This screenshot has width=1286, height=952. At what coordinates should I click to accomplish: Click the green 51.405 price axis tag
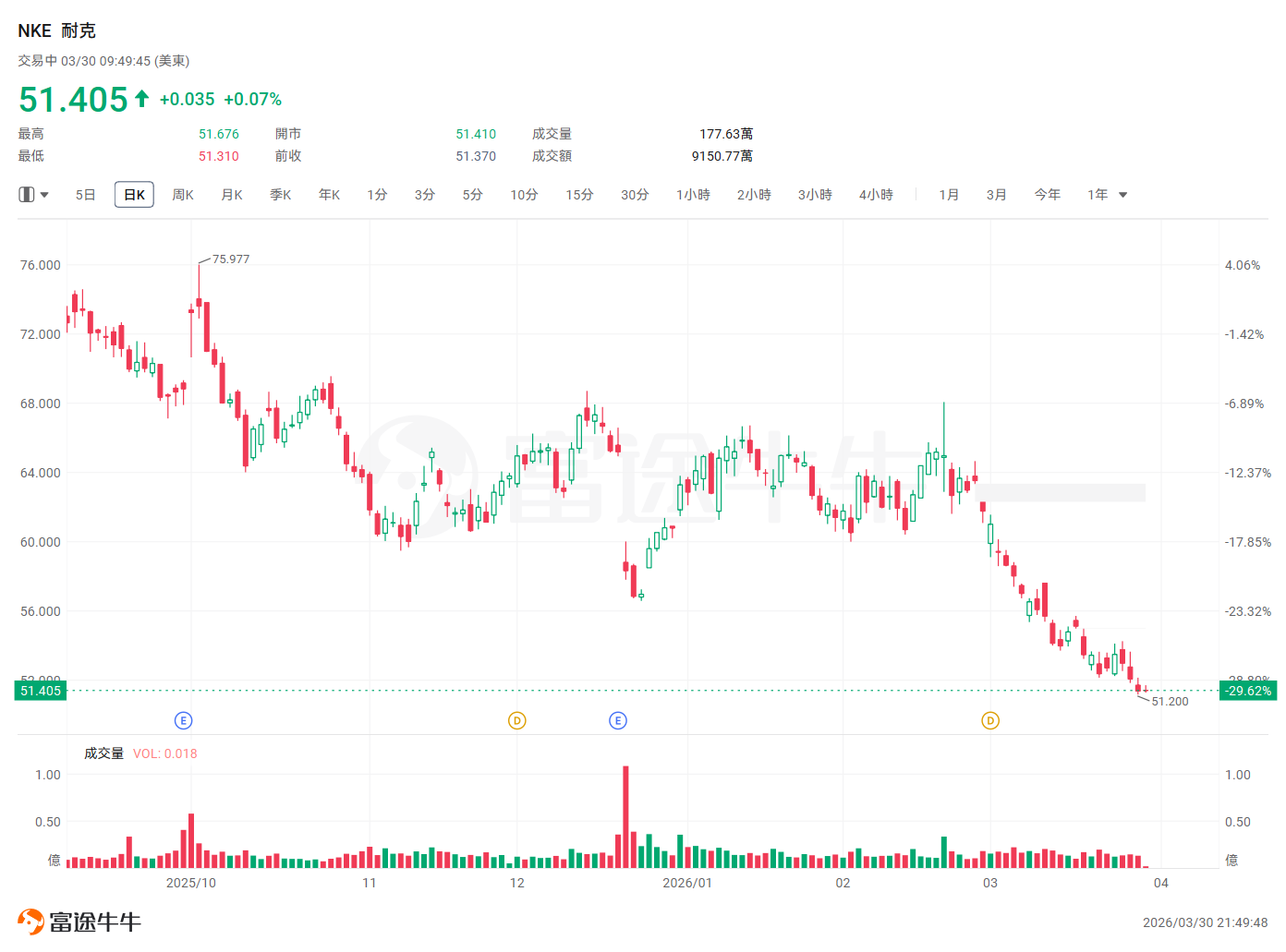click(x=41, y=691)
